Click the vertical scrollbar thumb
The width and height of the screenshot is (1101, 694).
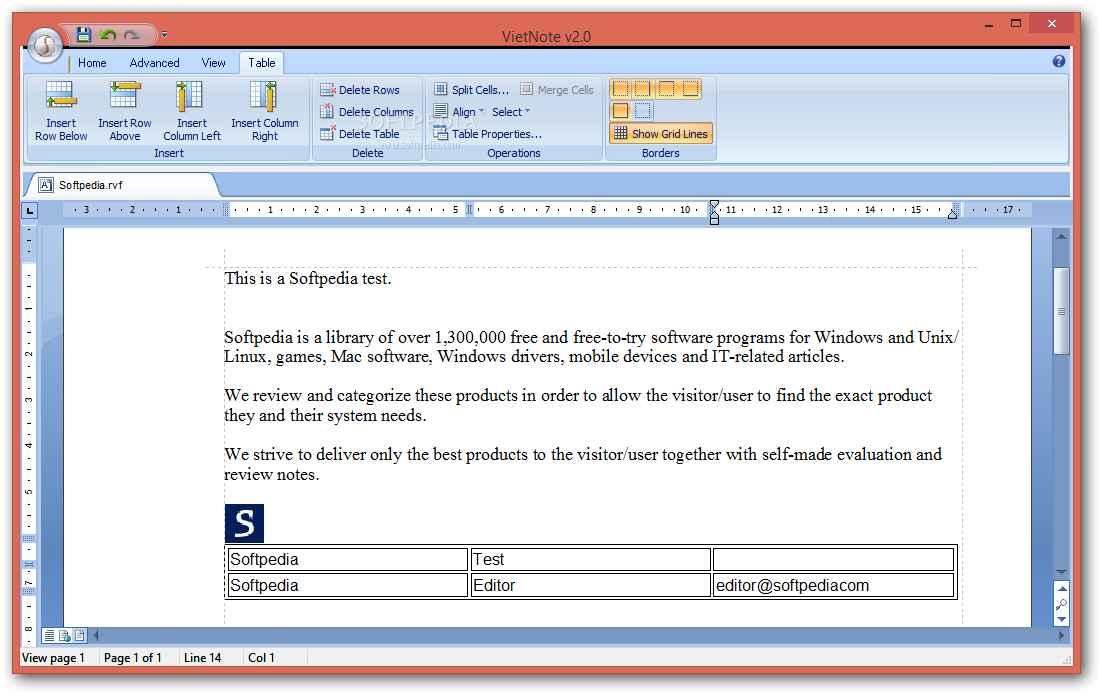coord(1061,310)
